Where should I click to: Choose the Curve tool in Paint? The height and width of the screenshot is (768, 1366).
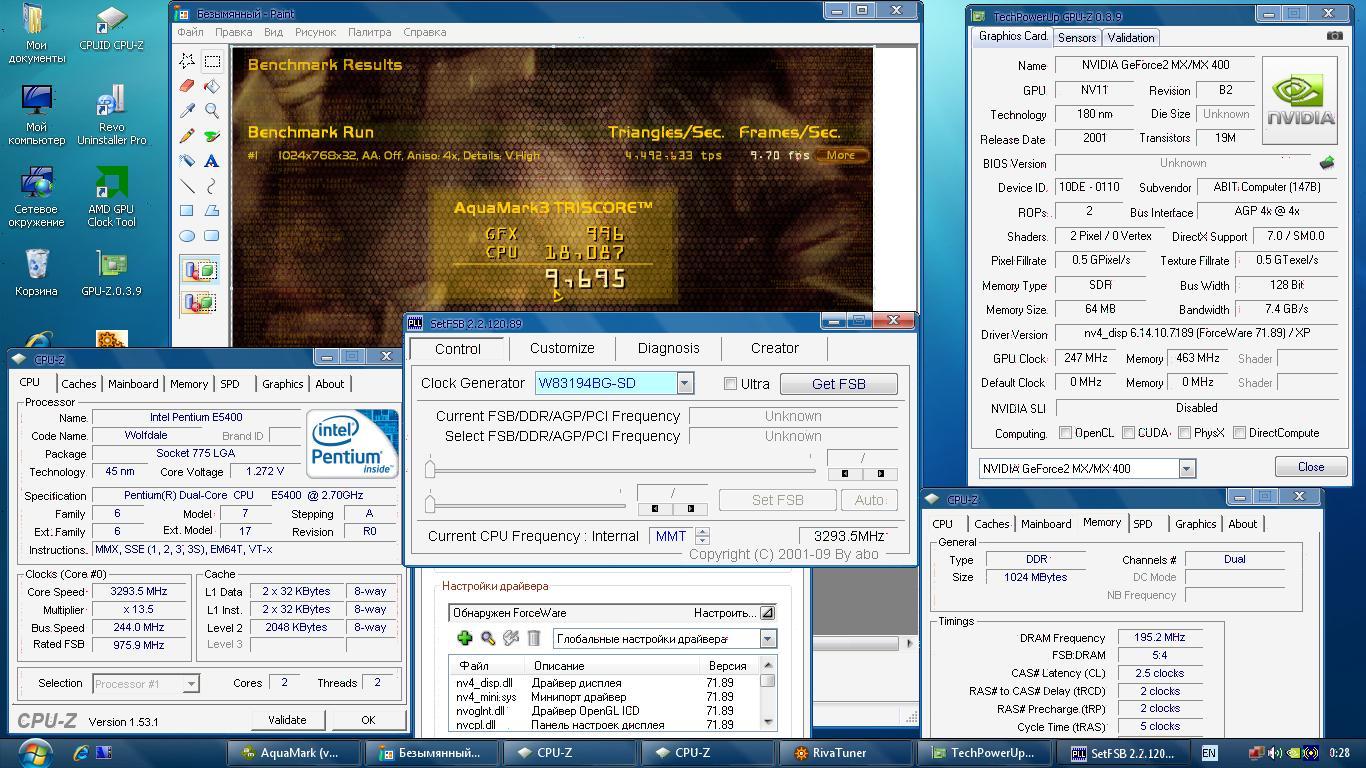coord(212,186)
